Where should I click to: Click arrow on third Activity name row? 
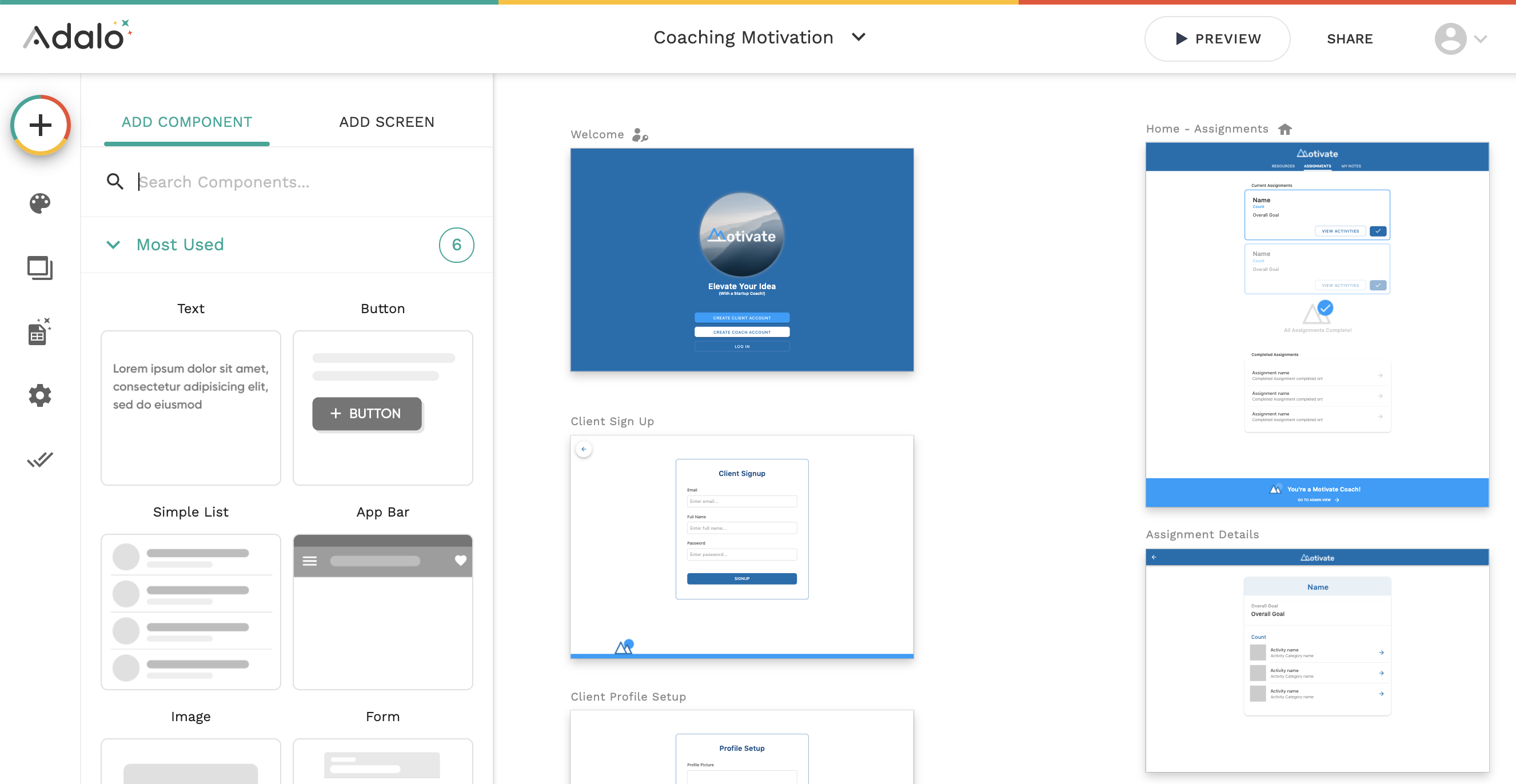pos(1381,693)
